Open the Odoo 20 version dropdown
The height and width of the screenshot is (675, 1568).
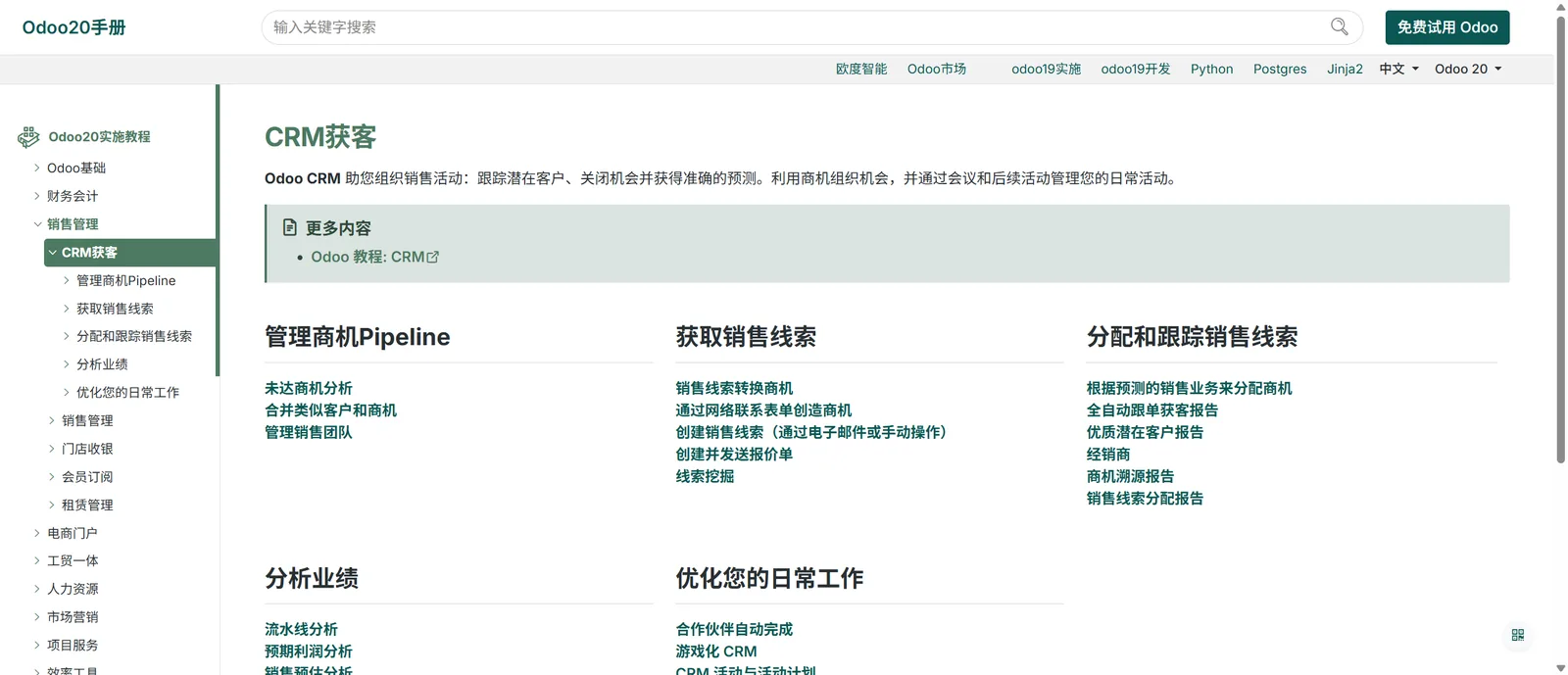point(1468,69)
